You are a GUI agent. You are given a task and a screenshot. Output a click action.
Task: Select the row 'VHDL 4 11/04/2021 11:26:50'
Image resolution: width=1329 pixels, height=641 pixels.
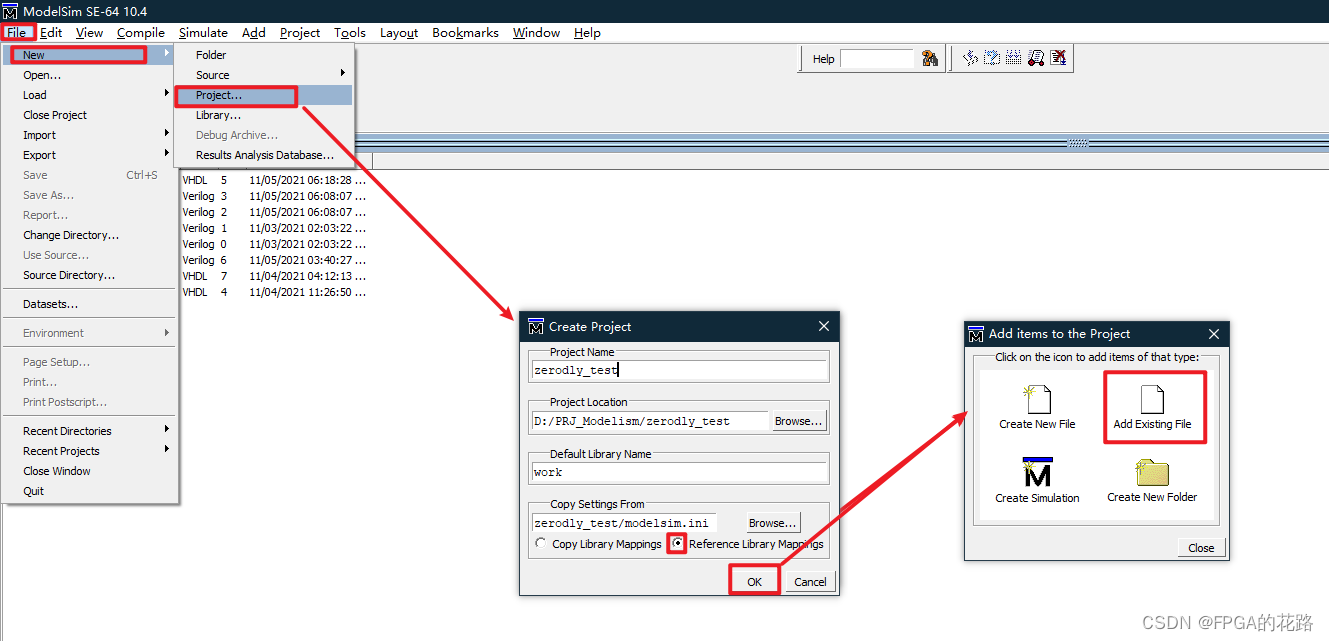pyautogui.click(x=273, y=292)
